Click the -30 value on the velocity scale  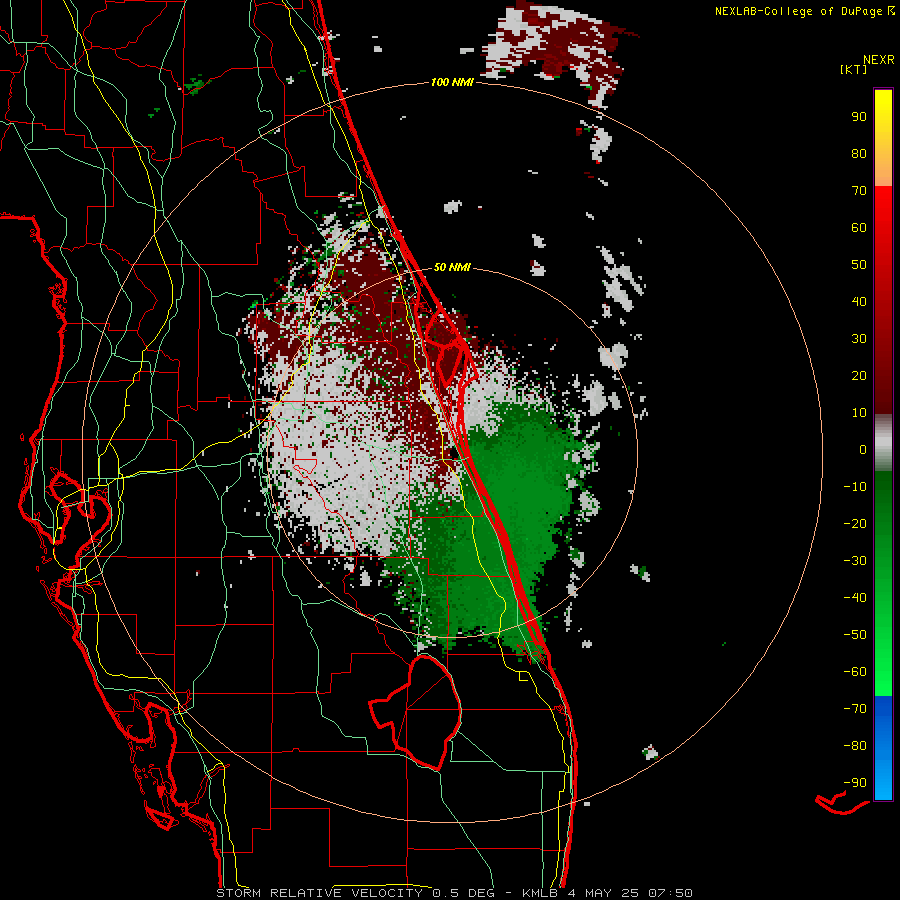click(x=855, y=561)
